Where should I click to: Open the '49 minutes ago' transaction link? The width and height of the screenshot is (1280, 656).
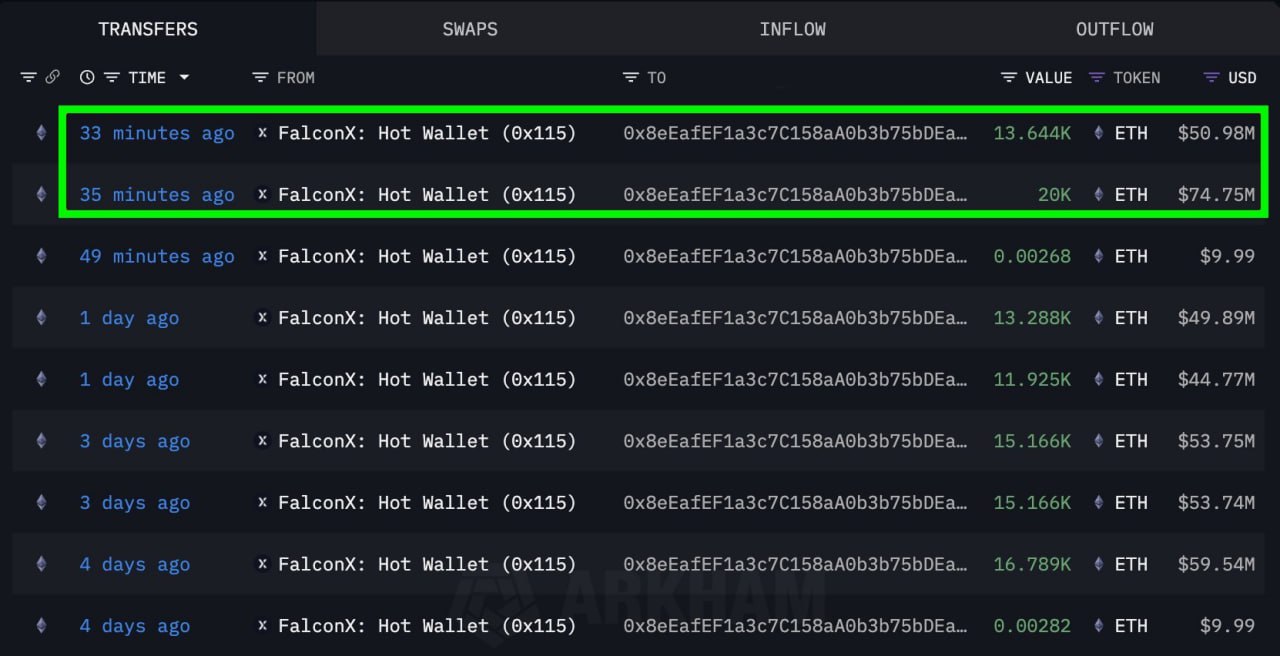157,256
